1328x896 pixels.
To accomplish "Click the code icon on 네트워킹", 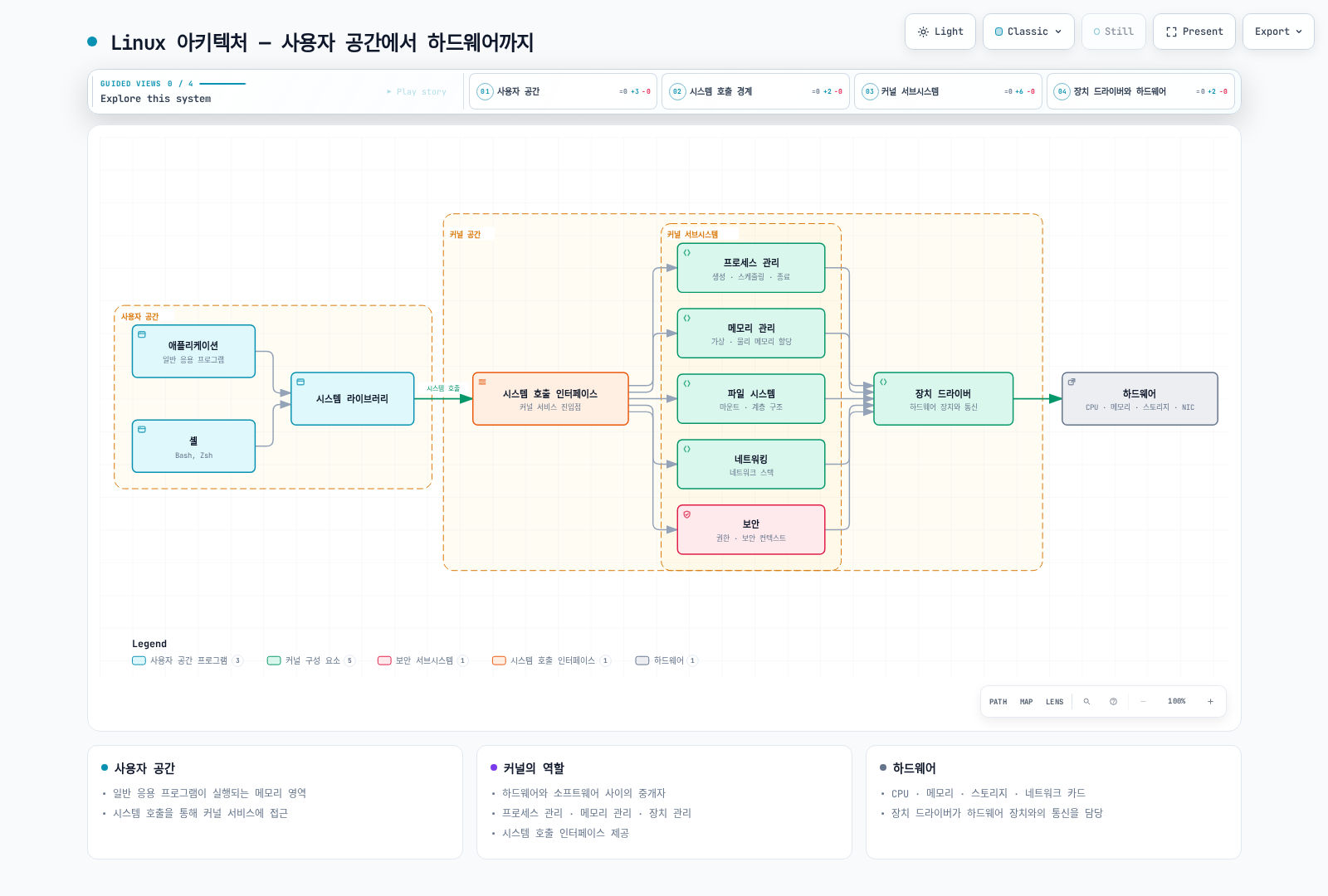I will 687,449.
